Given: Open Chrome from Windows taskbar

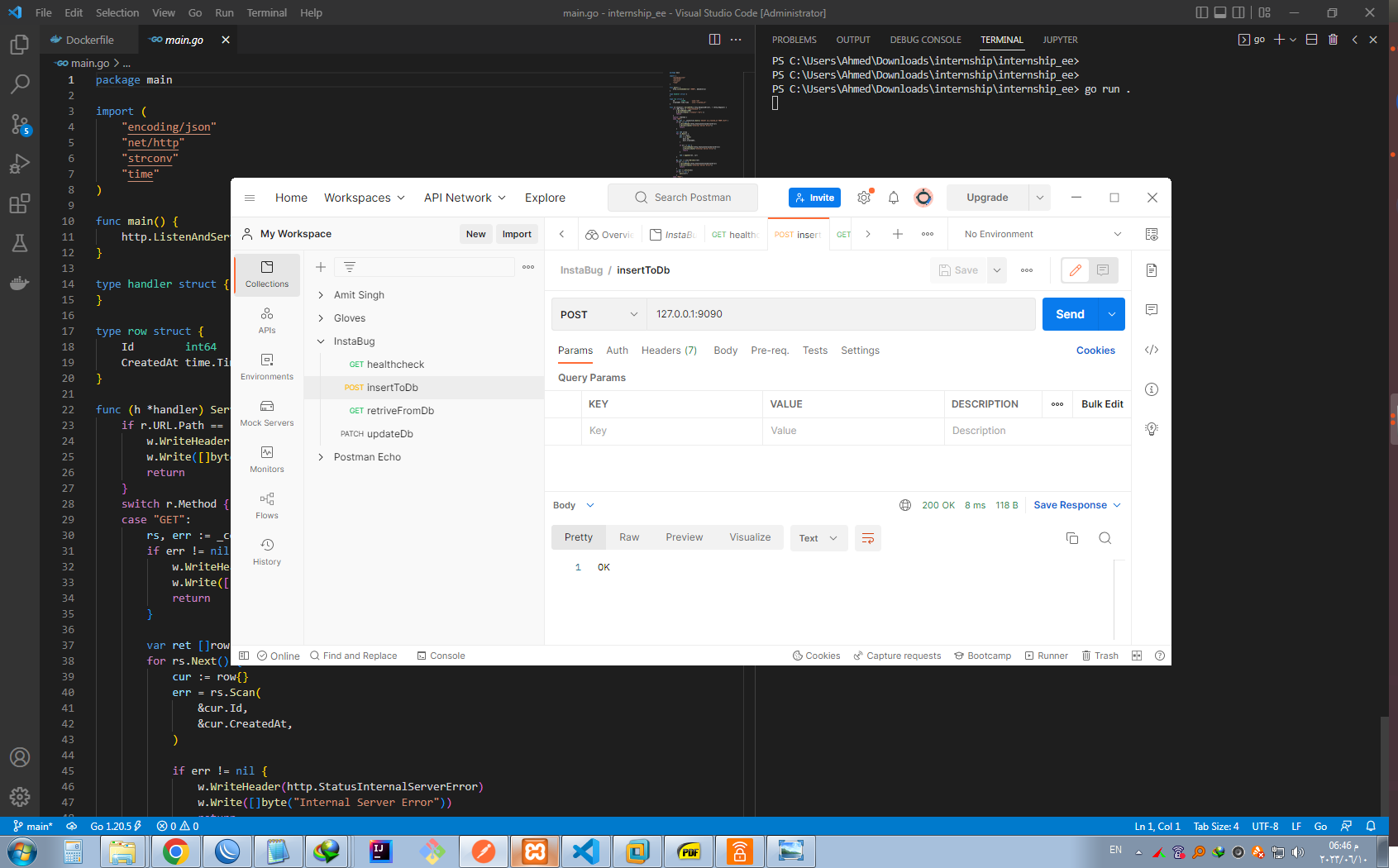Looking at the screenshot, I should [x=175, y=851].
